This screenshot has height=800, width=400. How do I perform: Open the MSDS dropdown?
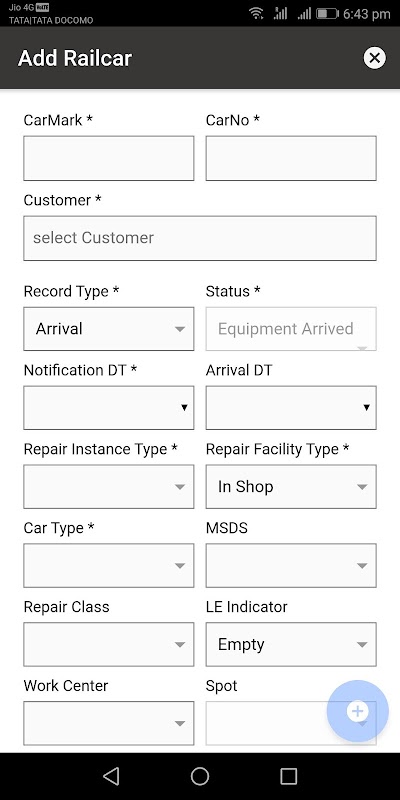pyautogui.click(x=291, y=565)
